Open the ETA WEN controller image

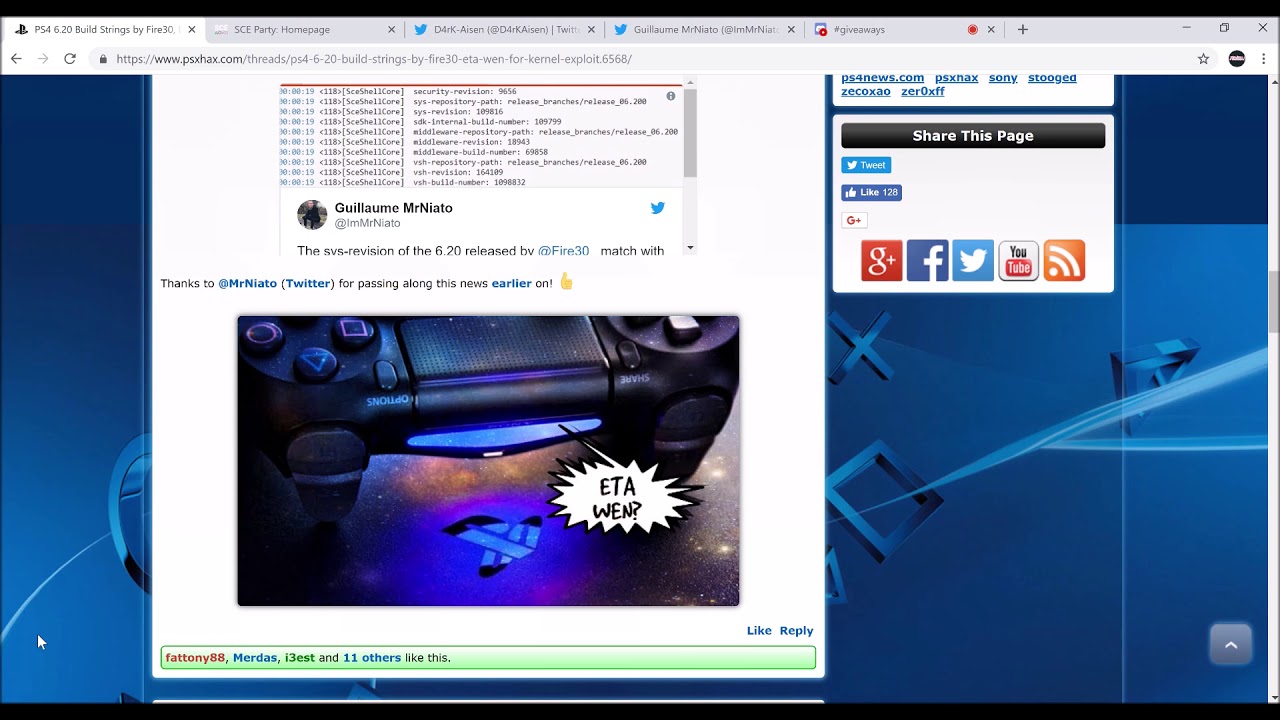488,461
